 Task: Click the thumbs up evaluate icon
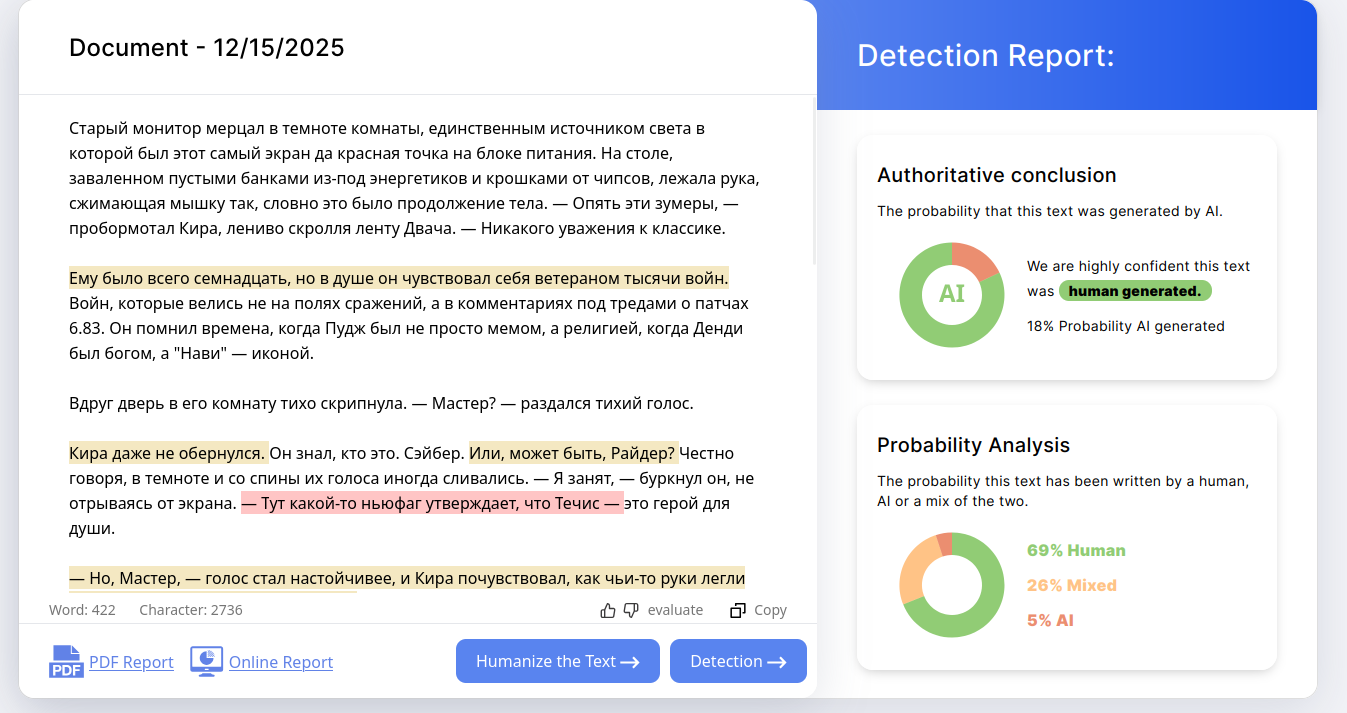(x=608, y=610)
